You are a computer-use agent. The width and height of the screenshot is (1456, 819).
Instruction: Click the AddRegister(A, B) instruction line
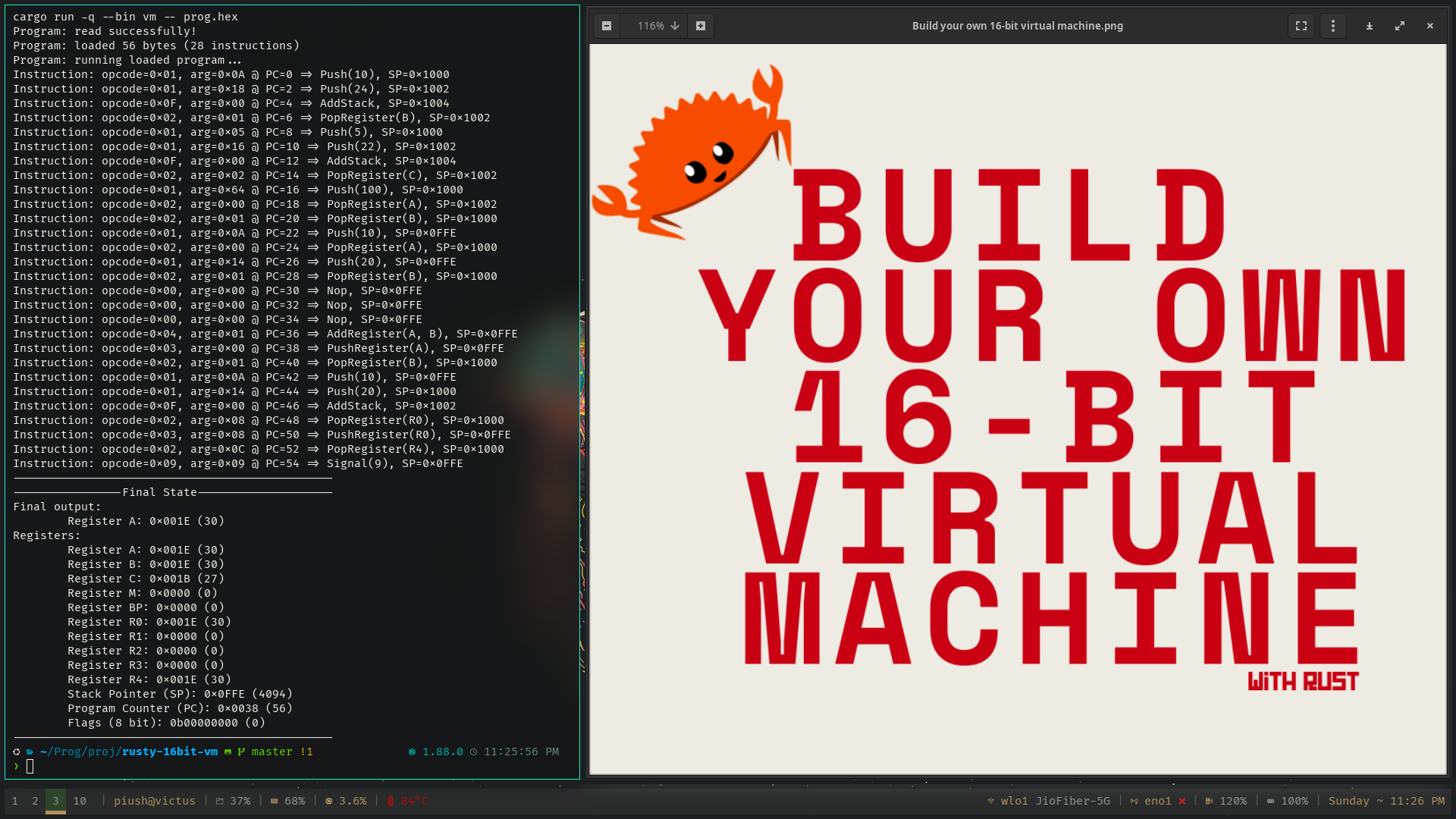pyautogui.click(x=265, y=334)
